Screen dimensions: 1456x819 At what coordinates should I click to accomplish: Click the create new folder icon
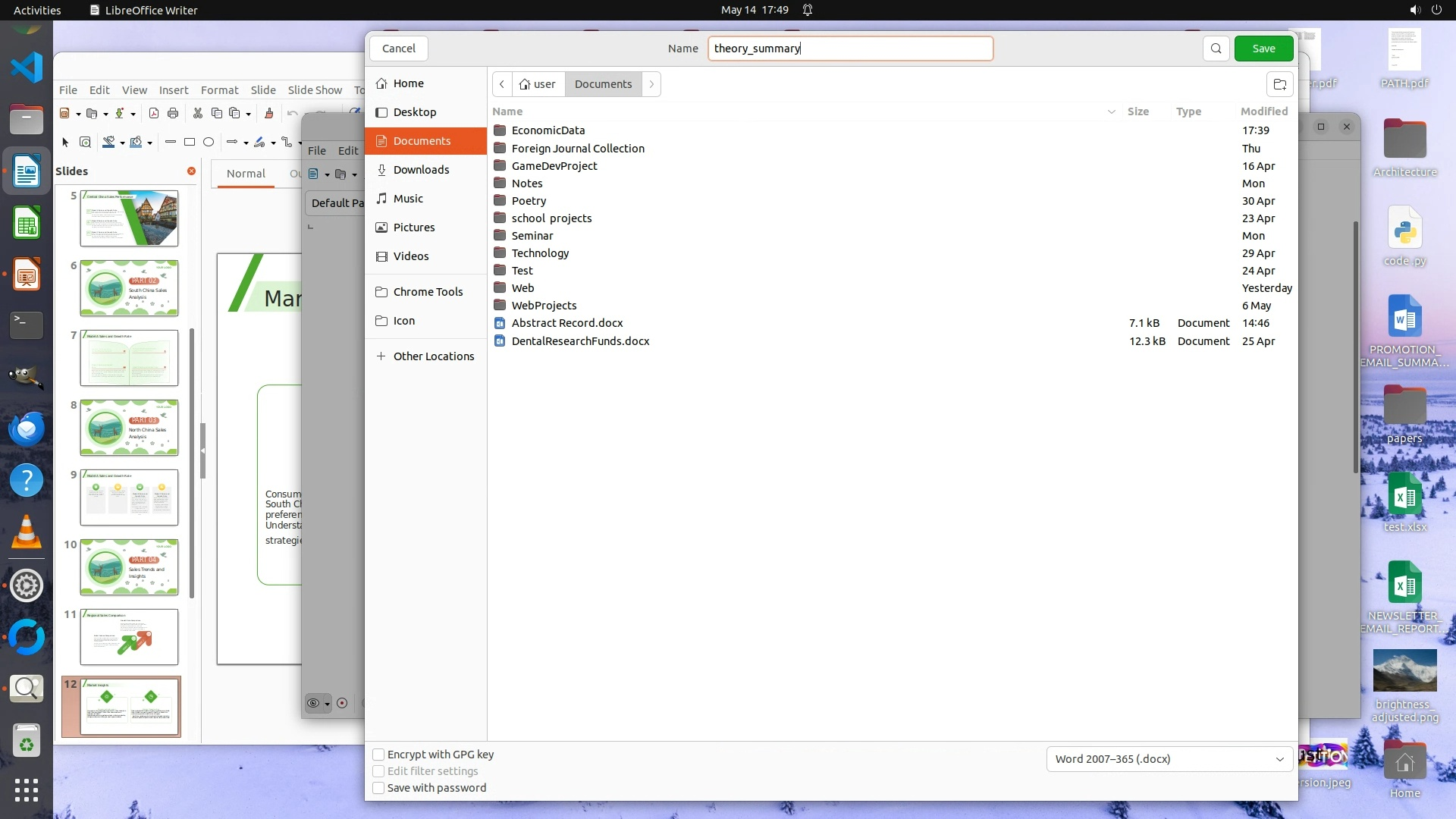1279,84
